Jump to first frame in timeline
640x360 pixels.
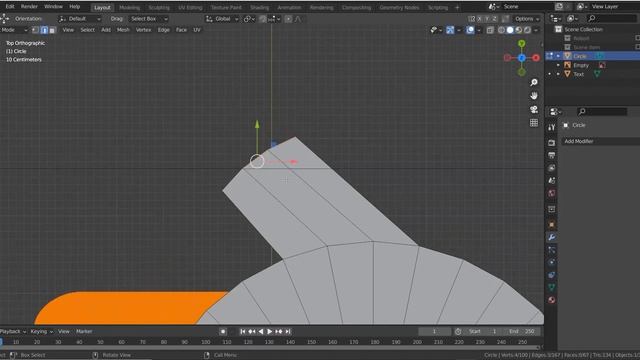pos(242,331)
